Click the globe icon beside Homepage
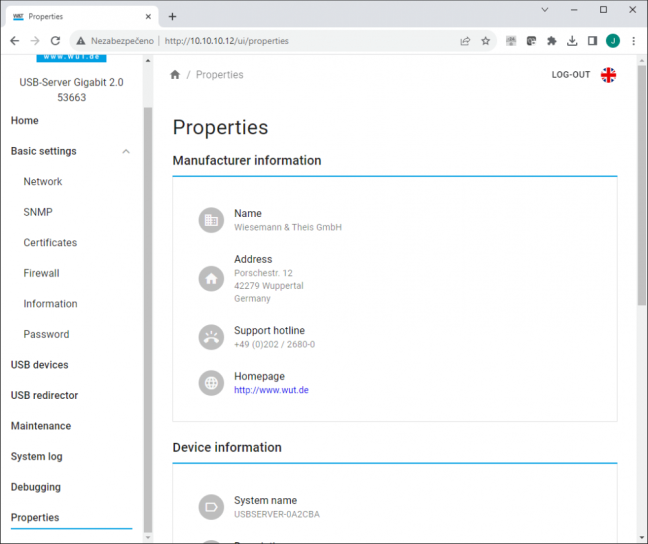648x544 pixels. [211, 383]
